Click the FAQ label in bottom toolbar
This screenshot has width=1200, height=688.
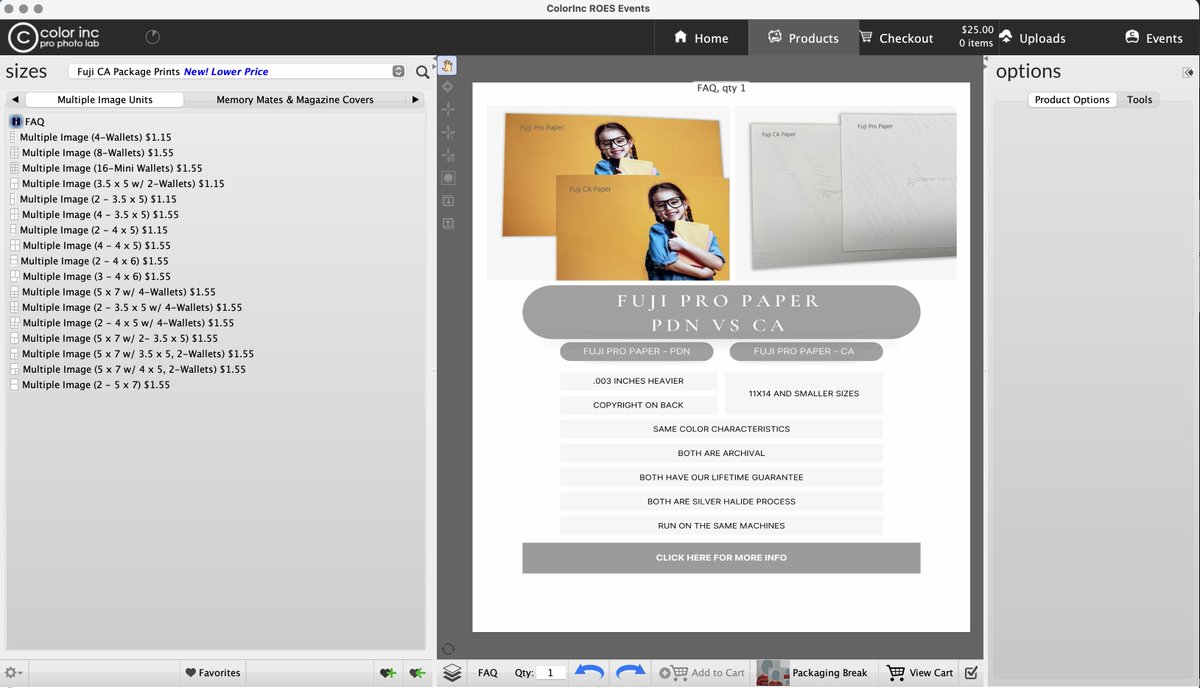[487, 673]
